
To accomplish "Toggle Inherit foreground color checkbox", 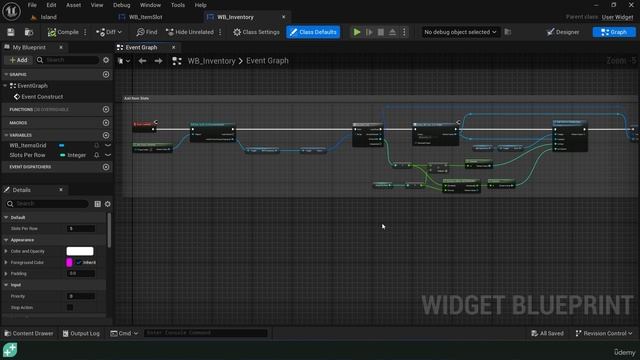I will point(79,262).
